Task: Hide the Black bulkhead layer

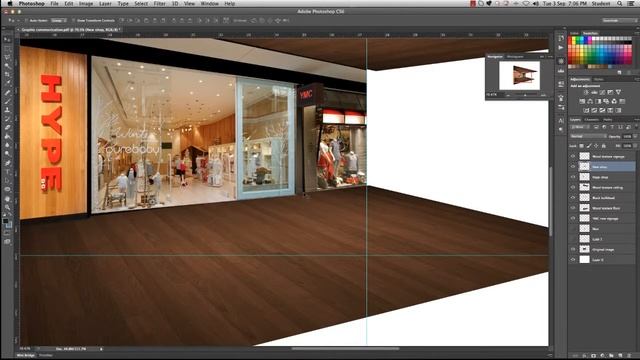Action: 573,198
